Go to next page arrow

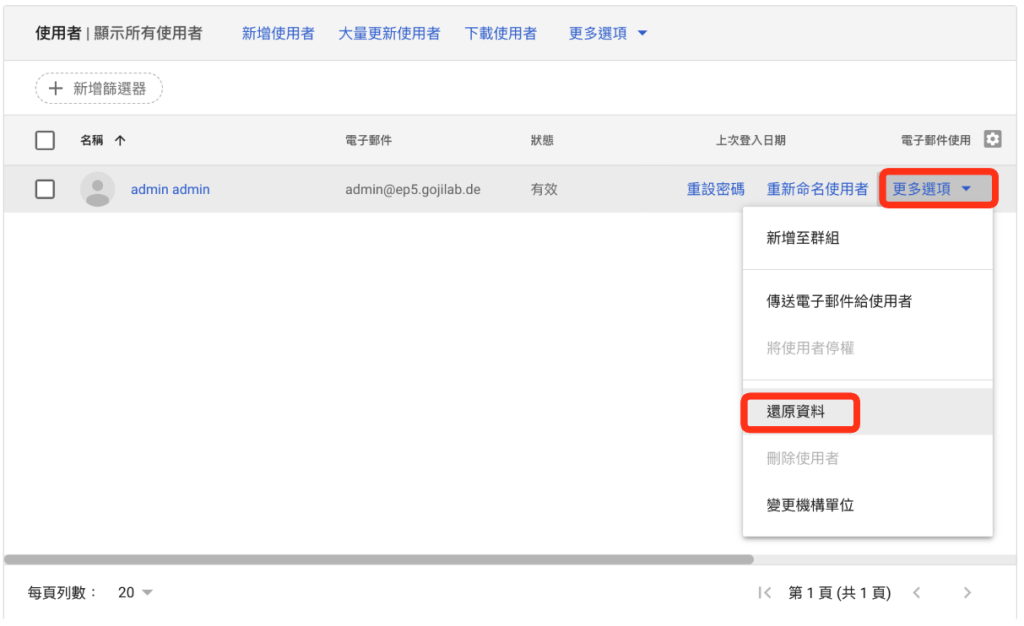[x=967, y=592]
